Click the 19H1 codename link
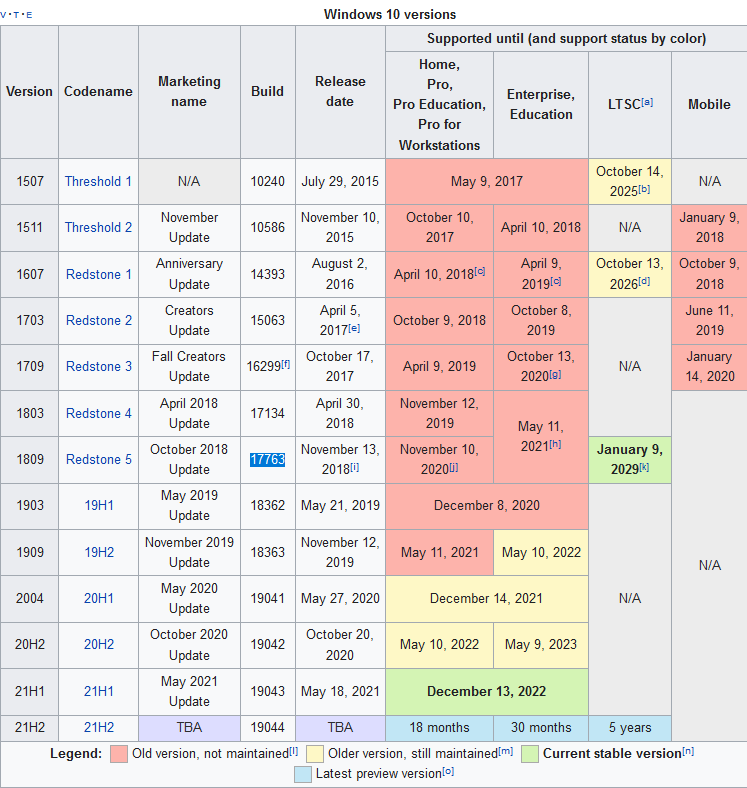The image size is (747, 788). tap(99, 505)
